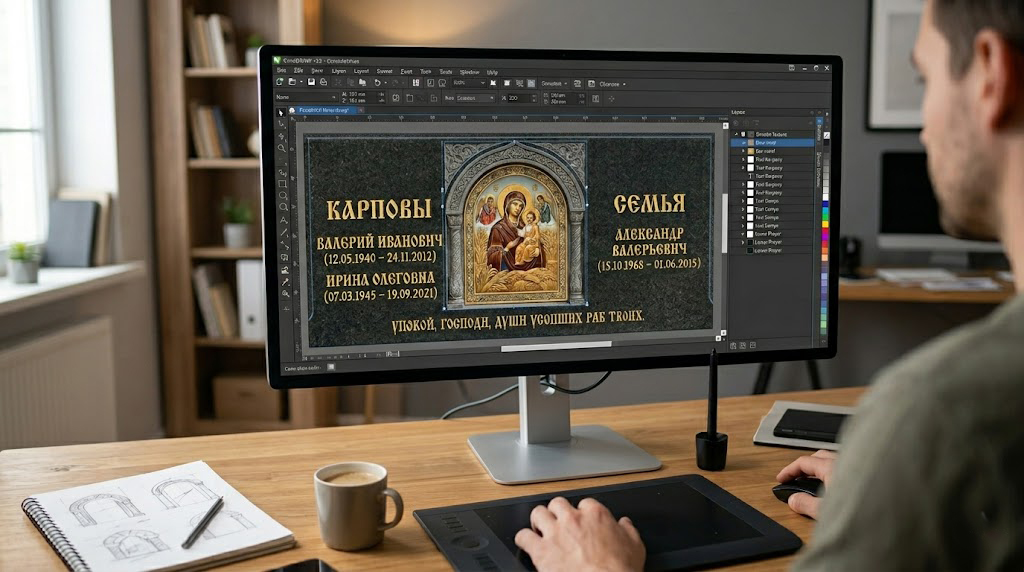Image resolution: width=1024 pixels, height=572 pixels.
Task: Click the crosshair icon on property bar
Action: tap(611, 99)
